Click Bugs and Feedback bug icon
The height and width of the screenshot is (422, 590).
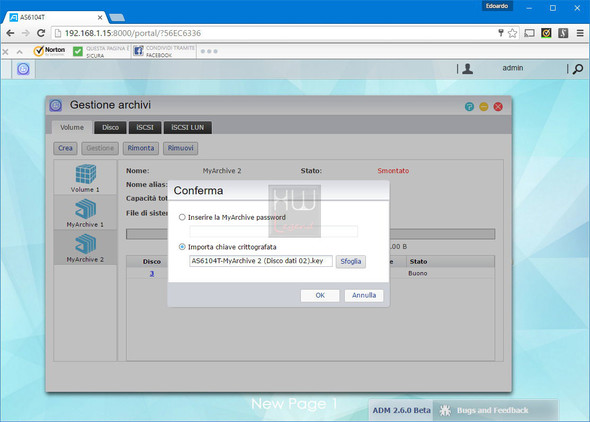coord(445,410)
